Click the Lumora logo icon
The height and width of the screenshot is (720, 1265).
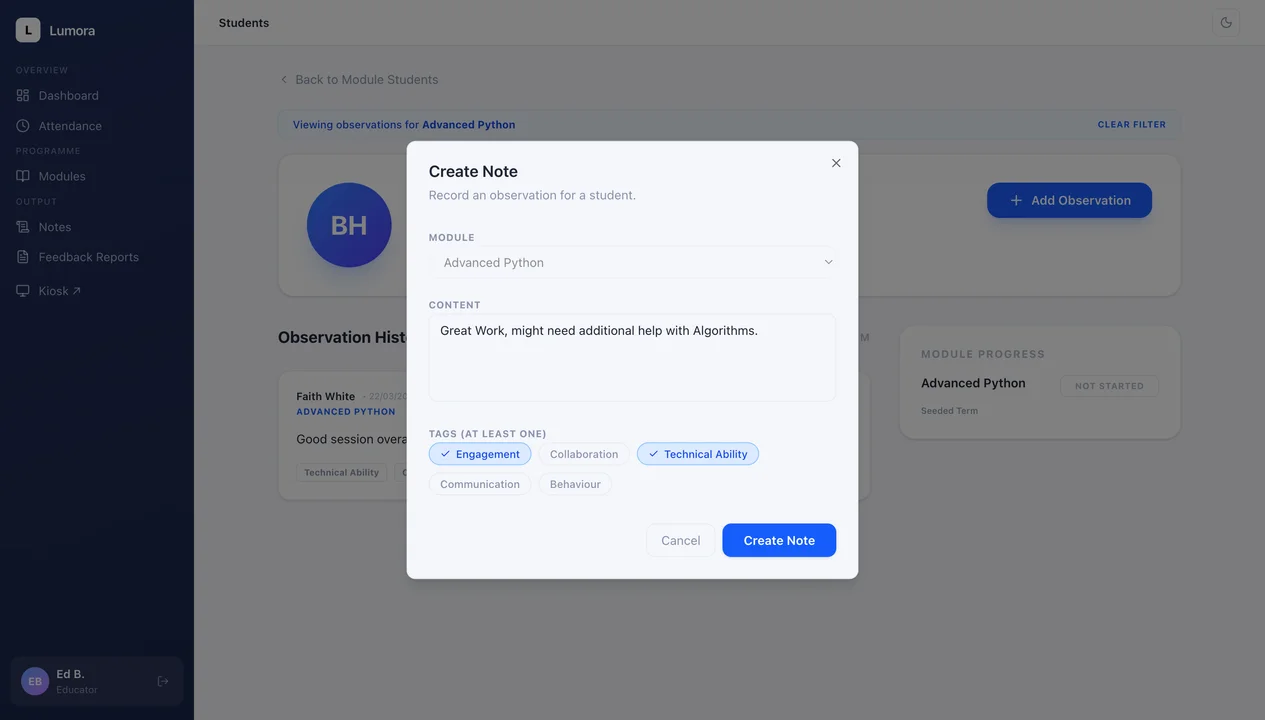pyautogui.click(x=27, y=29)
